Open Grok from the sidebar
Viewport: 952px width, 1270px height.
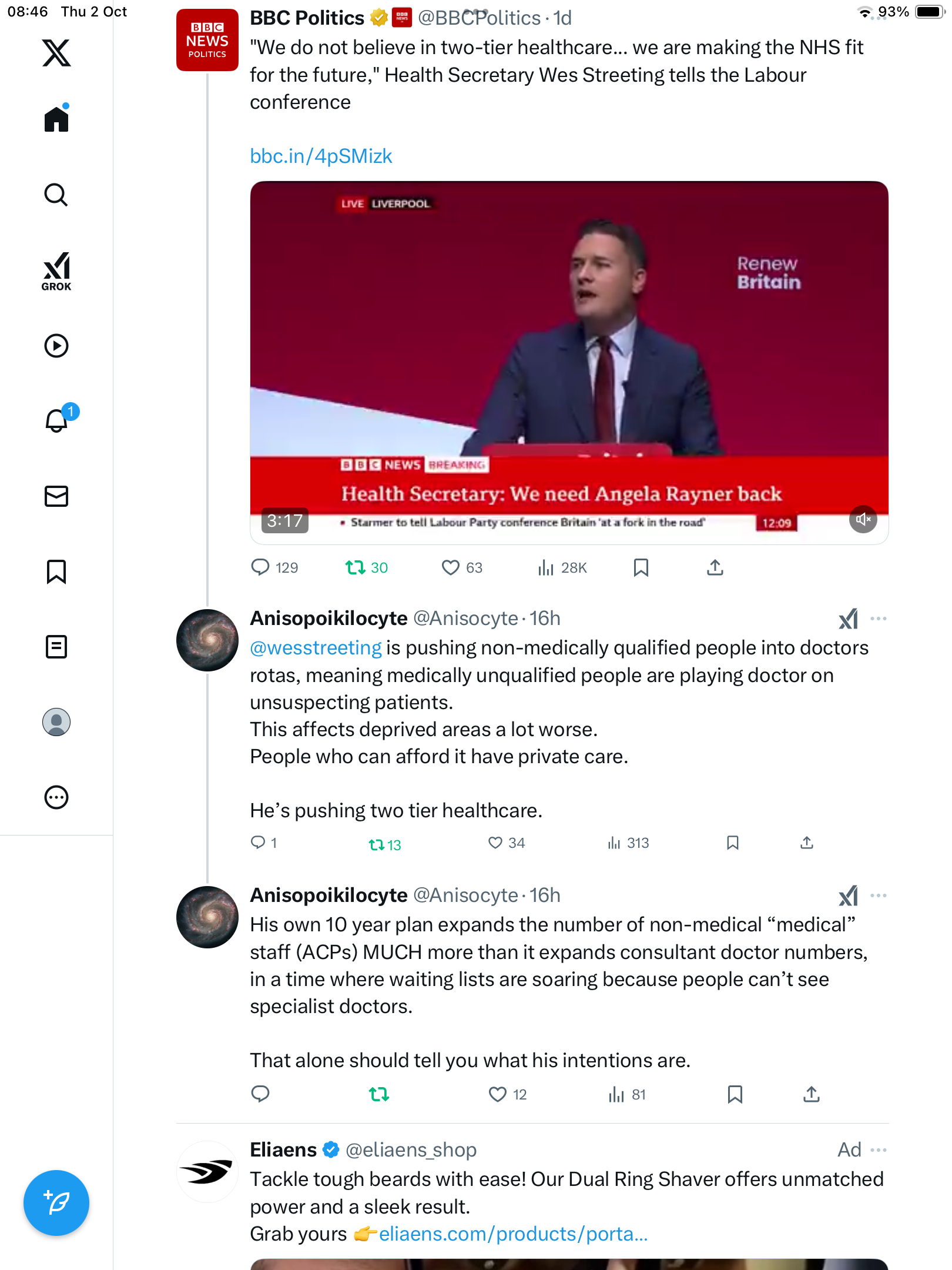[56, 271]
